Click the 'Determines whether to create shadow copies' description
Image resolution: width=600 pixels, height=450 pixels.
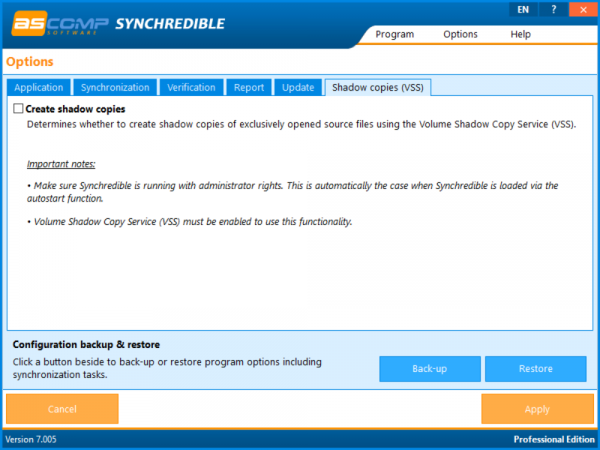[302, 124]
